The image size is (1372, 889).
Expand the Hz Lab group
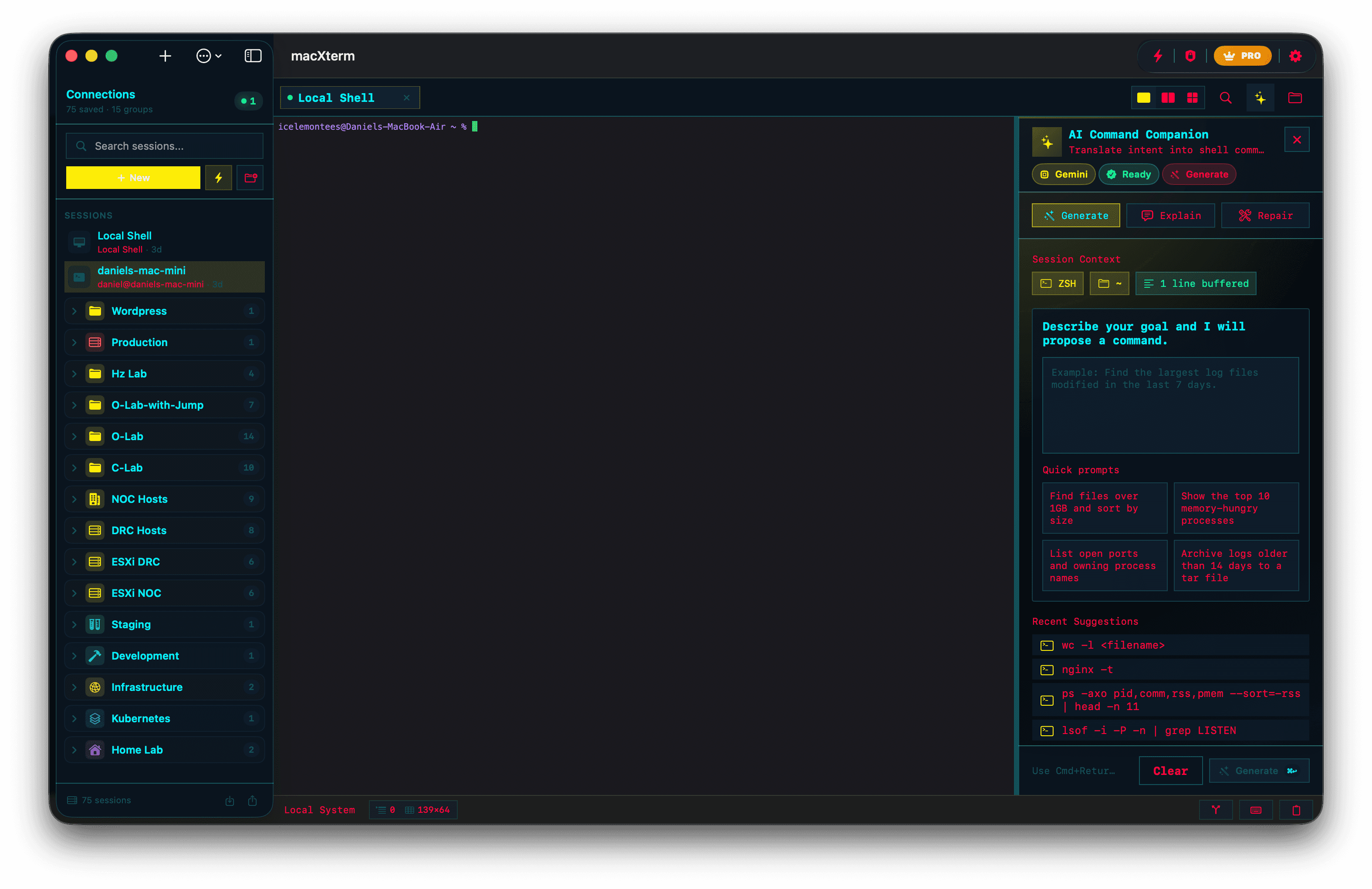click(164, 374)
